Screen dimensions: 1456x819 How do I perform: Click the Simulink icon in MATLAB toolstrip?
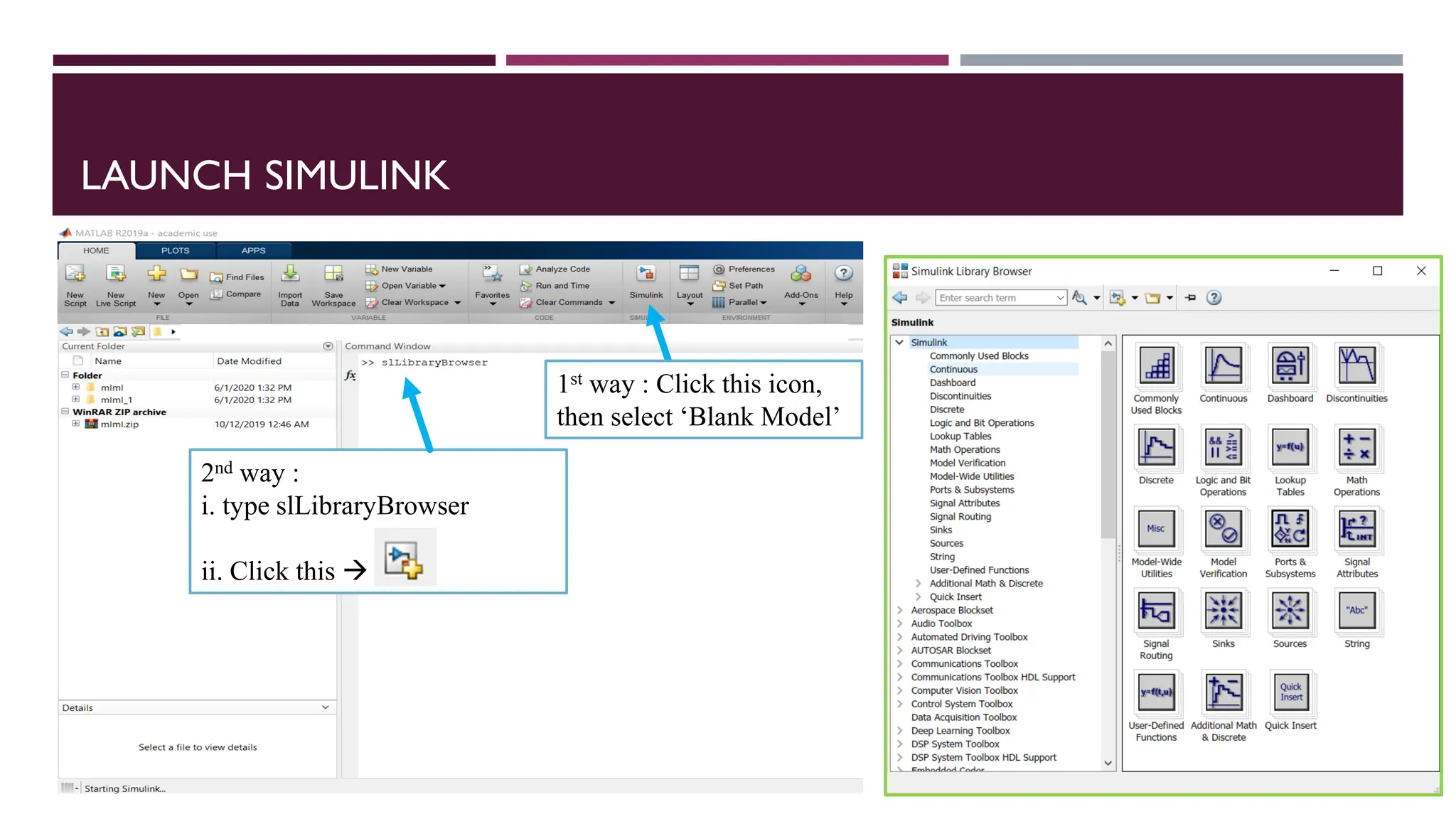point(646,274)
